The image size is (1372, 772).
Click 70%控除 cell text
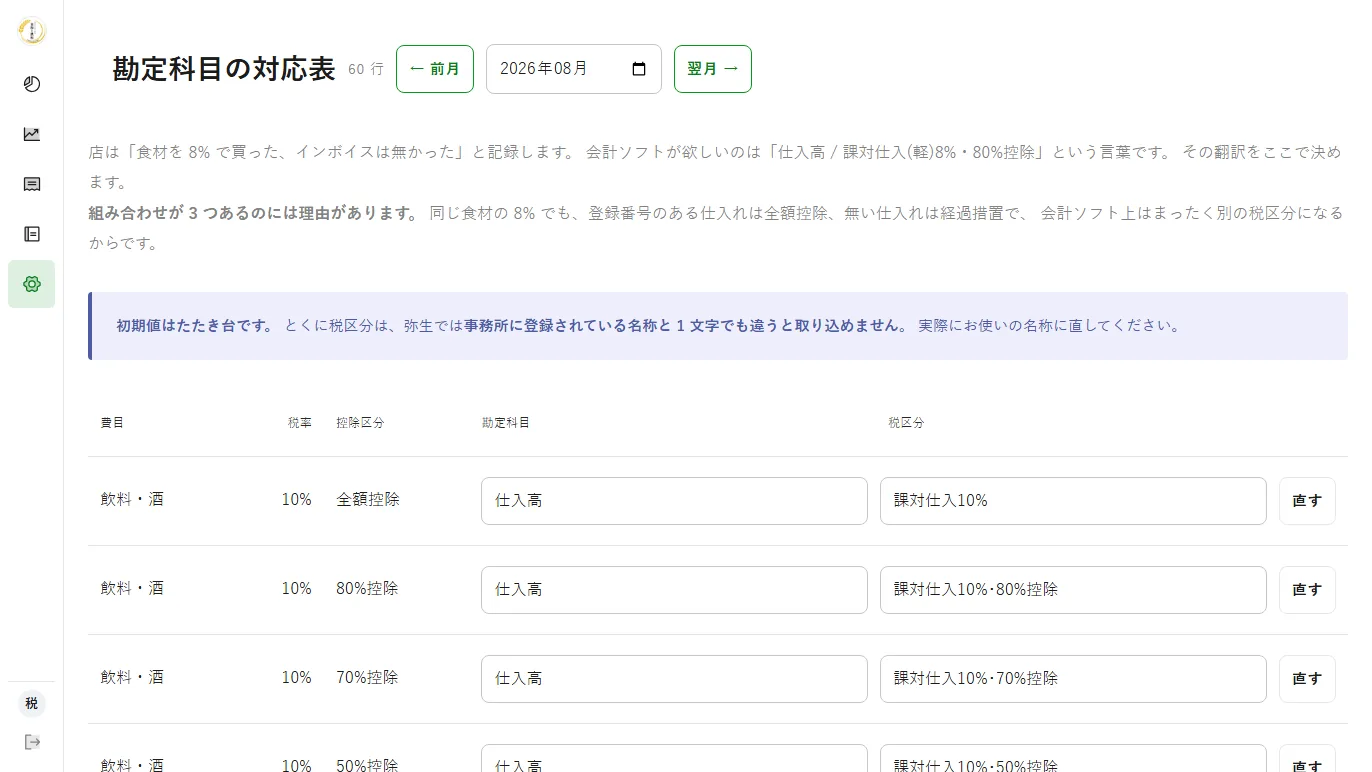pyautogui.click(x=367, y=677)
